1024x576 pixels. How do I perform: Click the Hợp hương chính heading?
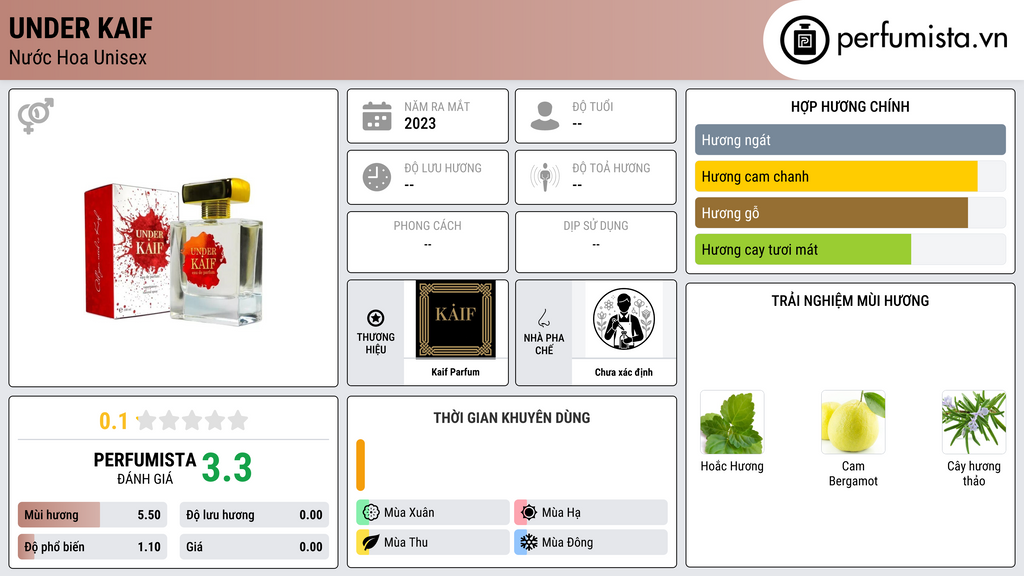[x=850, y=106]
